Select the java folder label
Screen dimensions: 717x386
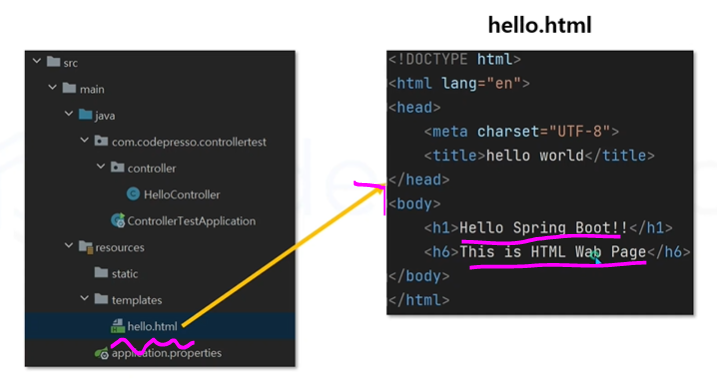click(x=105, y=116)
